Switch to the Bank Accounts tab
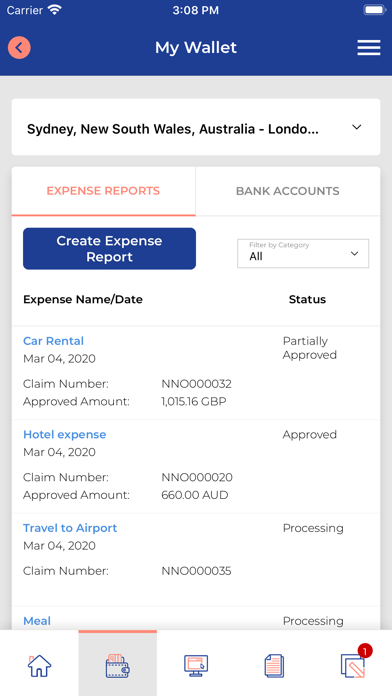 click(288, 191)
